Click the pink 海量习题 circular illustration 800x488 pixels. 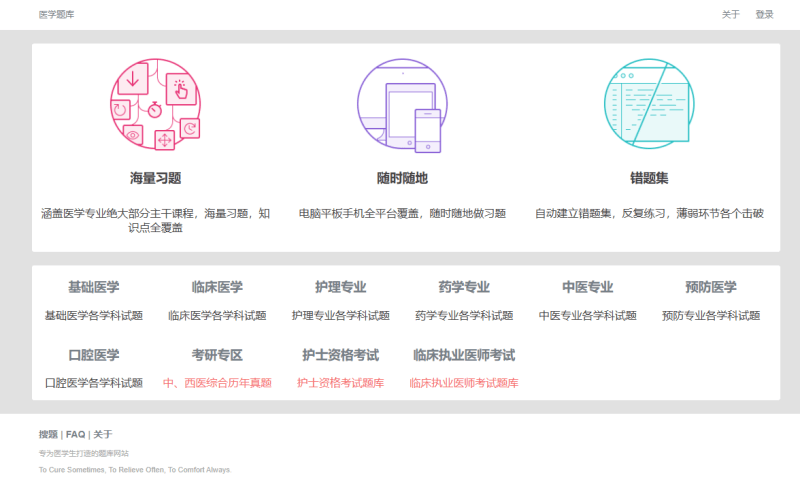point(156,104)
